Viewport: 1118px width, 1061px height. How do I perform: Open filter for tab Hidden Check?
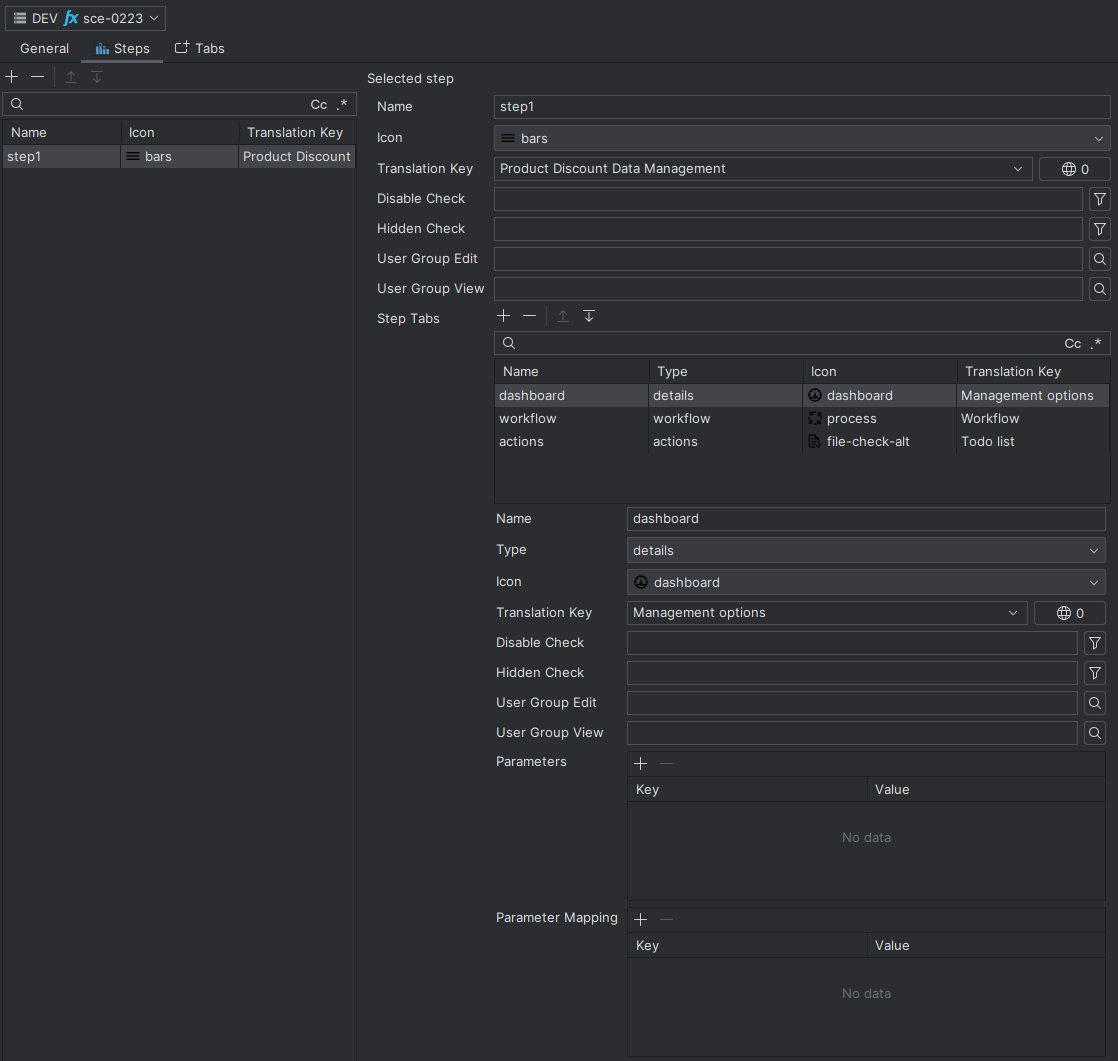(x=1094, y=673)
